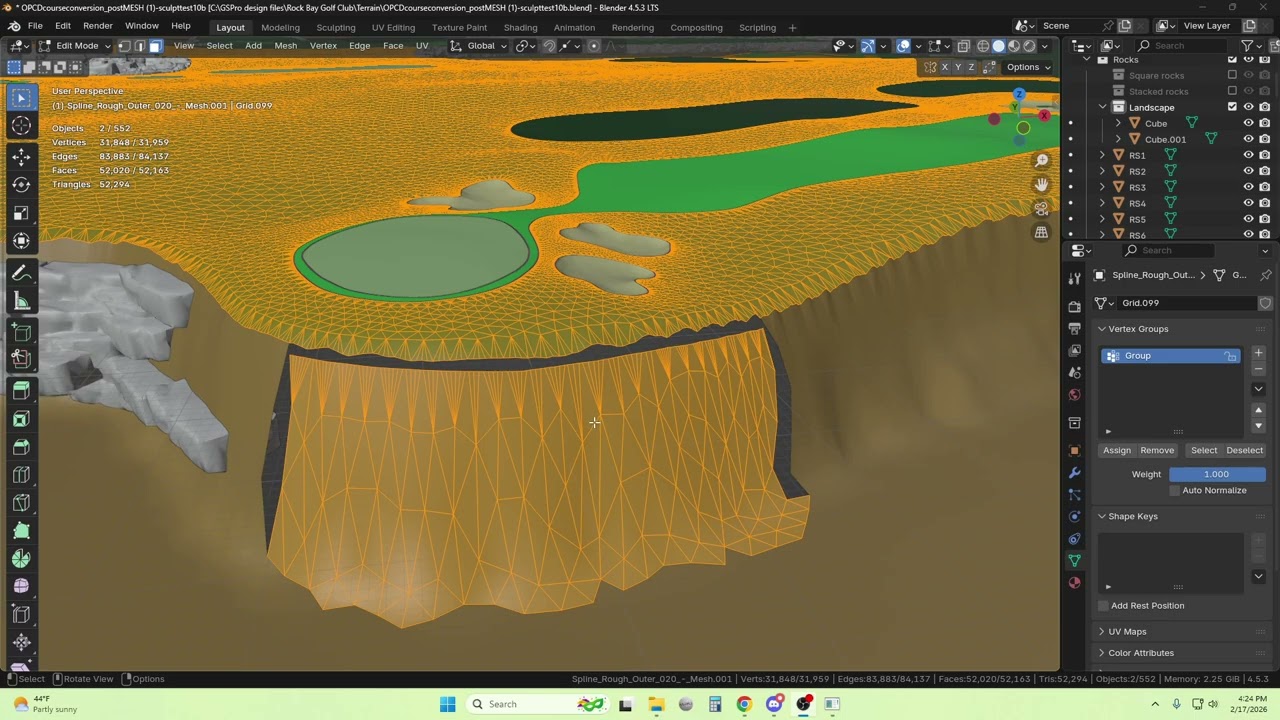Expand the Color Attributes panel
This screenshot has height=720, width=1280.
pos(1141,653)
